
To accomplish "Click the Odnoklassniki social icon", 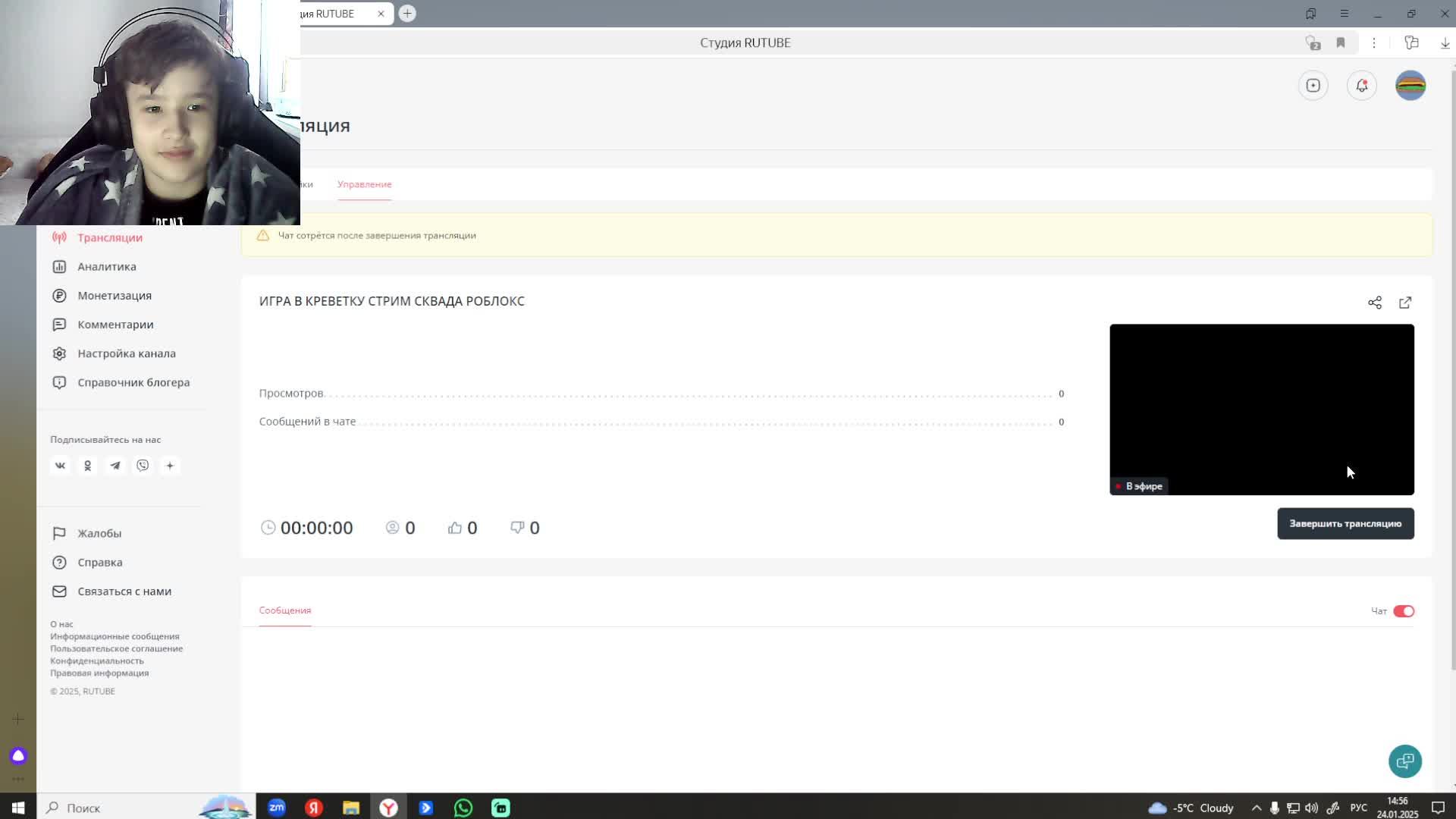I will (x=87, y=466).
